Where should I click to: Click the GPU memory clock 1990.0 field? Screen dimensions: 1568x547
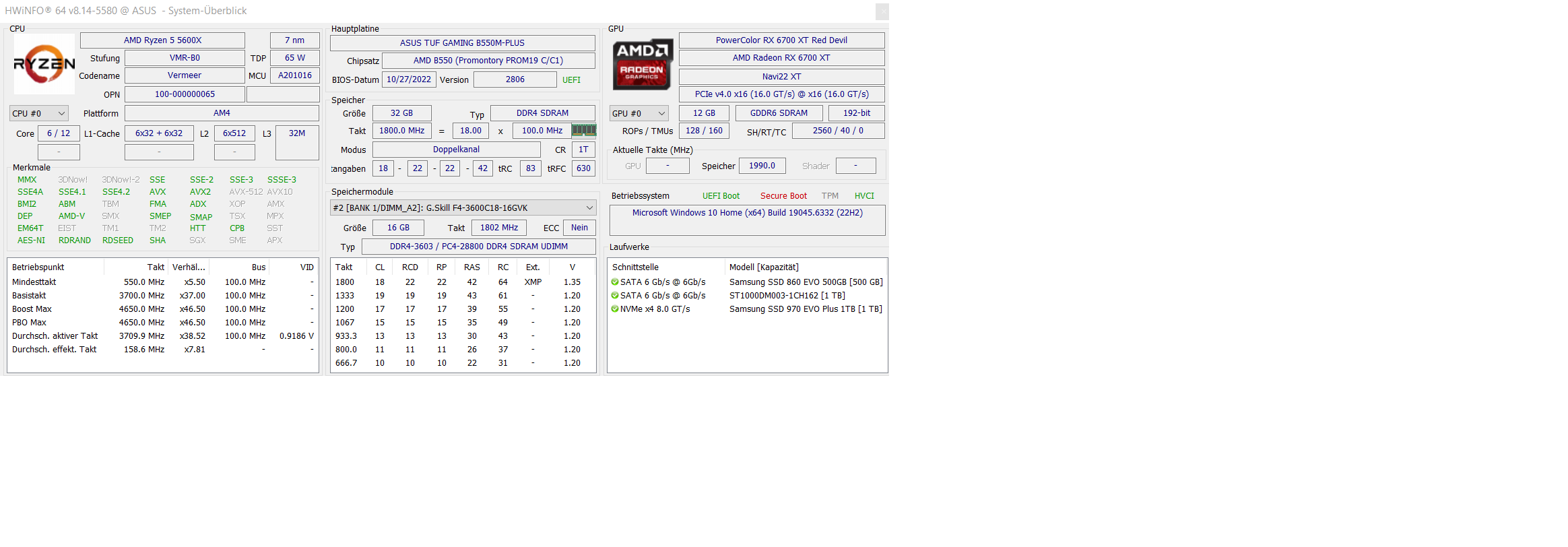[762, 166]
